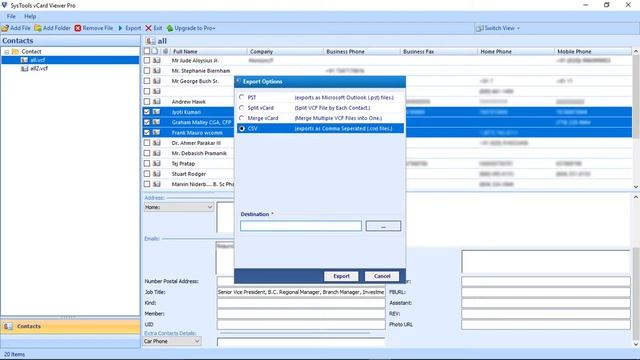Image resolution: width=640 pixels, height=360 pixels.
Task: Sort by the Company column header
Action: click(x=285, y=51)
